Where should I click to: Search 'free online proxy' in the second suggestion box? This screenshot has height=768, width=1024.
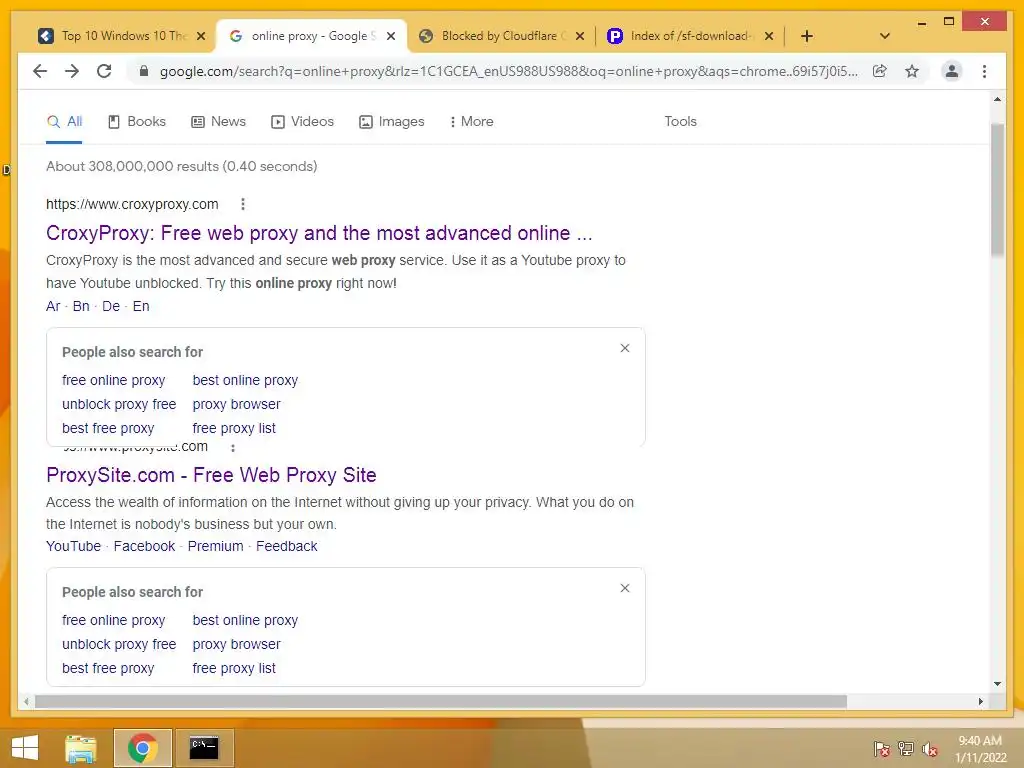point(114,620)
